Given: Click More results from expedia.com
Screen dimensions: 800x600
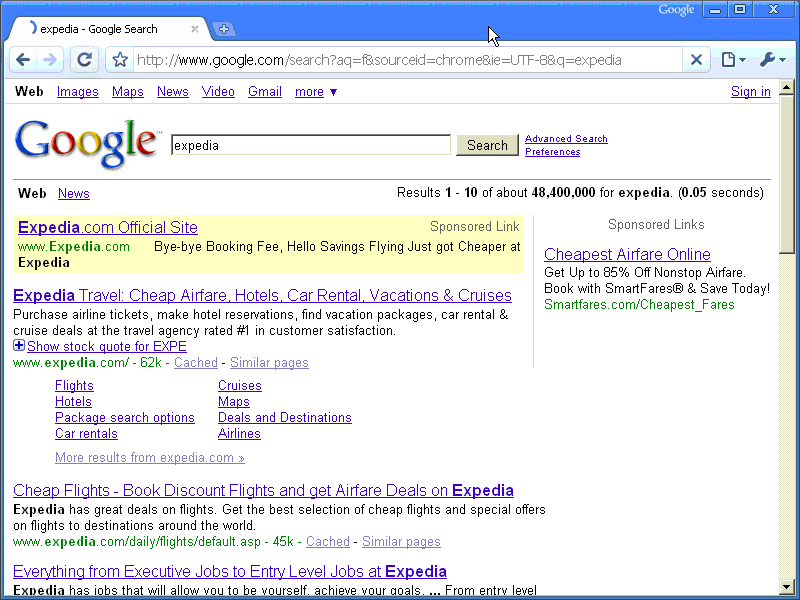Looking at the screenshot, I should coord(150,458).
